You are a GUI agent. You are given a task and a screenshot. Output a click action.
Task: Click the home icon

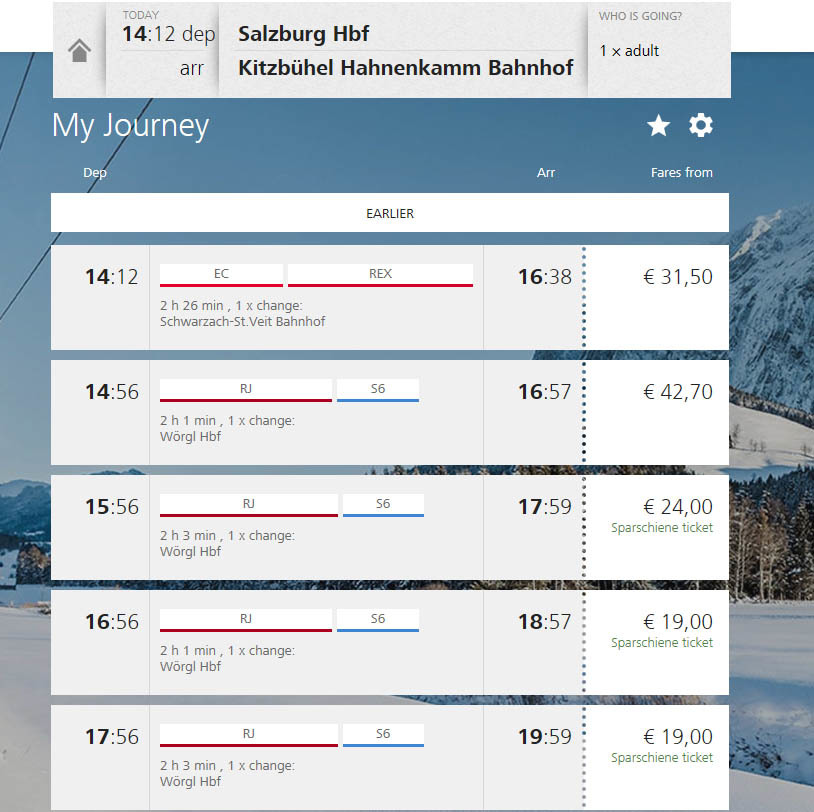point(80,51)
